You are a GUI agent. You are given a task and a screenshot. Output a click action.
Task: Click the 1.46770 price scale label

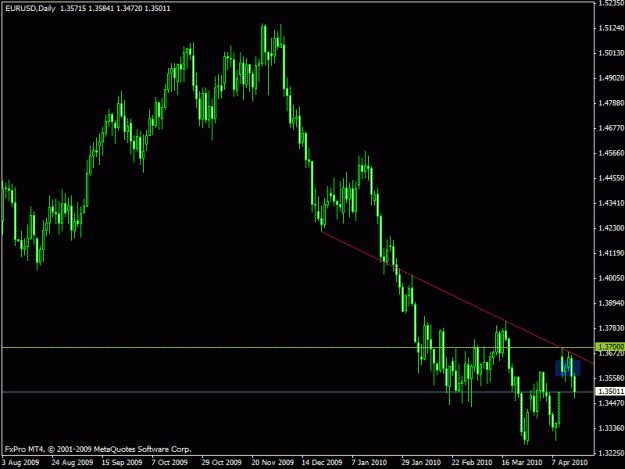pyautogui.click(x=611, y=128)
